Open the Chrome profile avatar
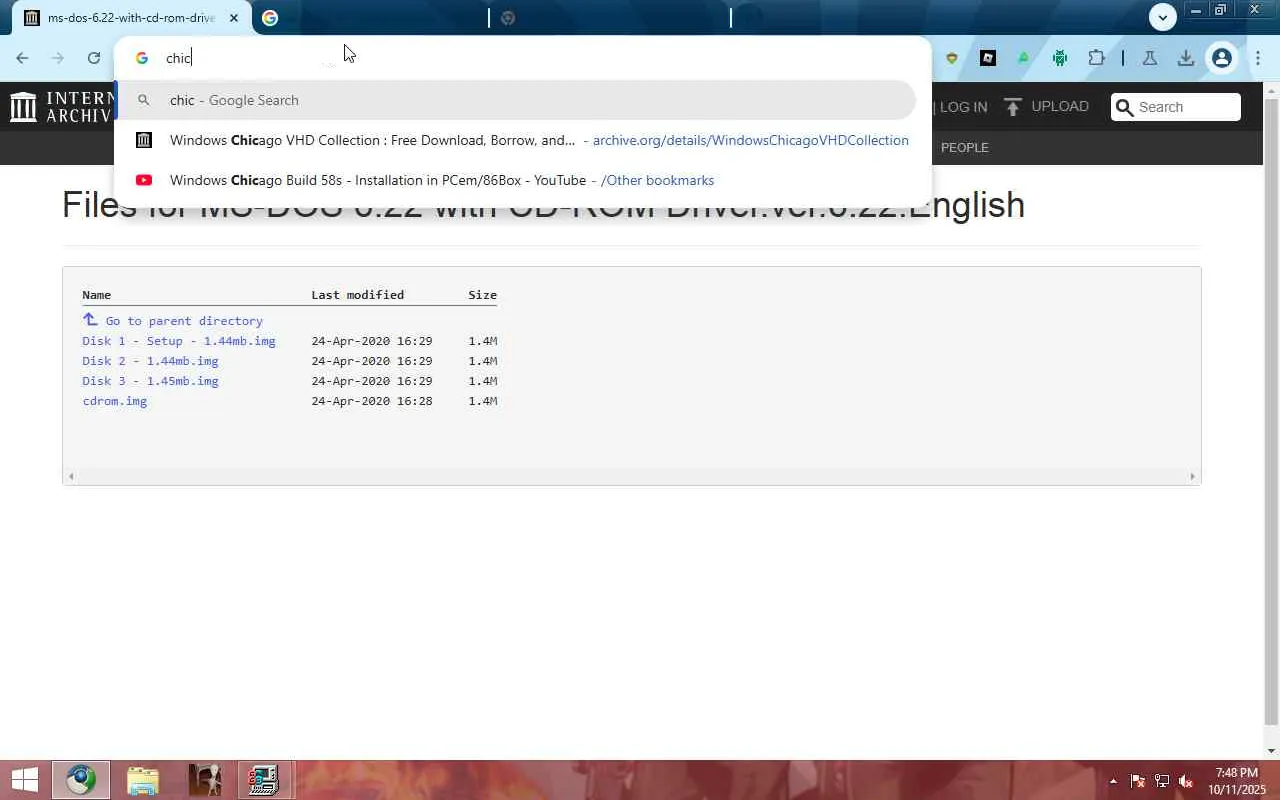This screenshot has height=800, width=1280. click(1222, 58)
